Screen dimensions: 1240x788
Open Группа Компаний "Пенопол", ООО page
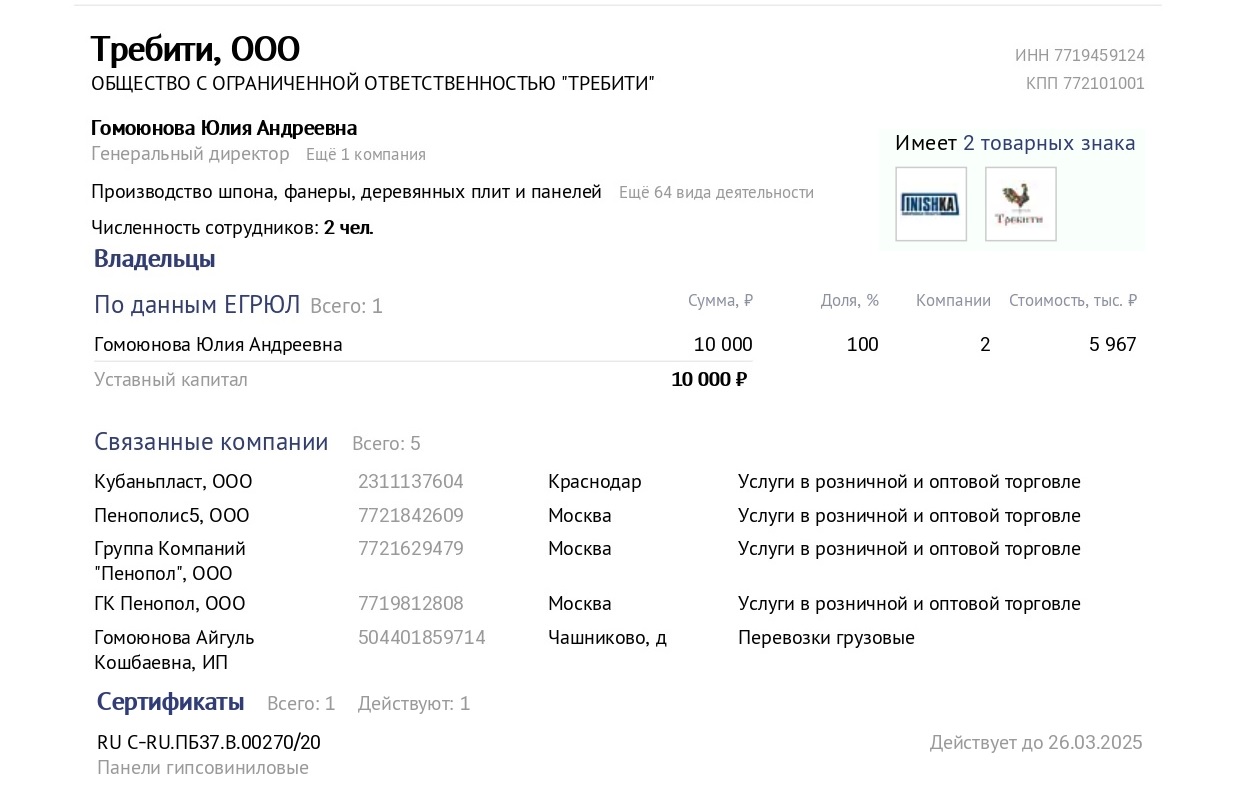click(x=170, y=561)
